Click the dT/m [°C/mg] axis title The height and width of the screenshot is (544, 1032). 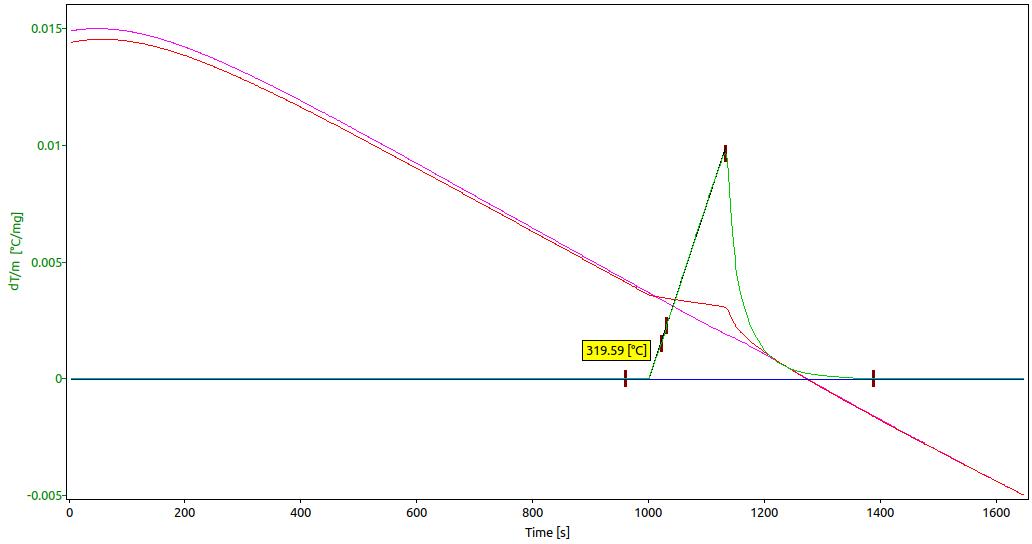point(16,259)
